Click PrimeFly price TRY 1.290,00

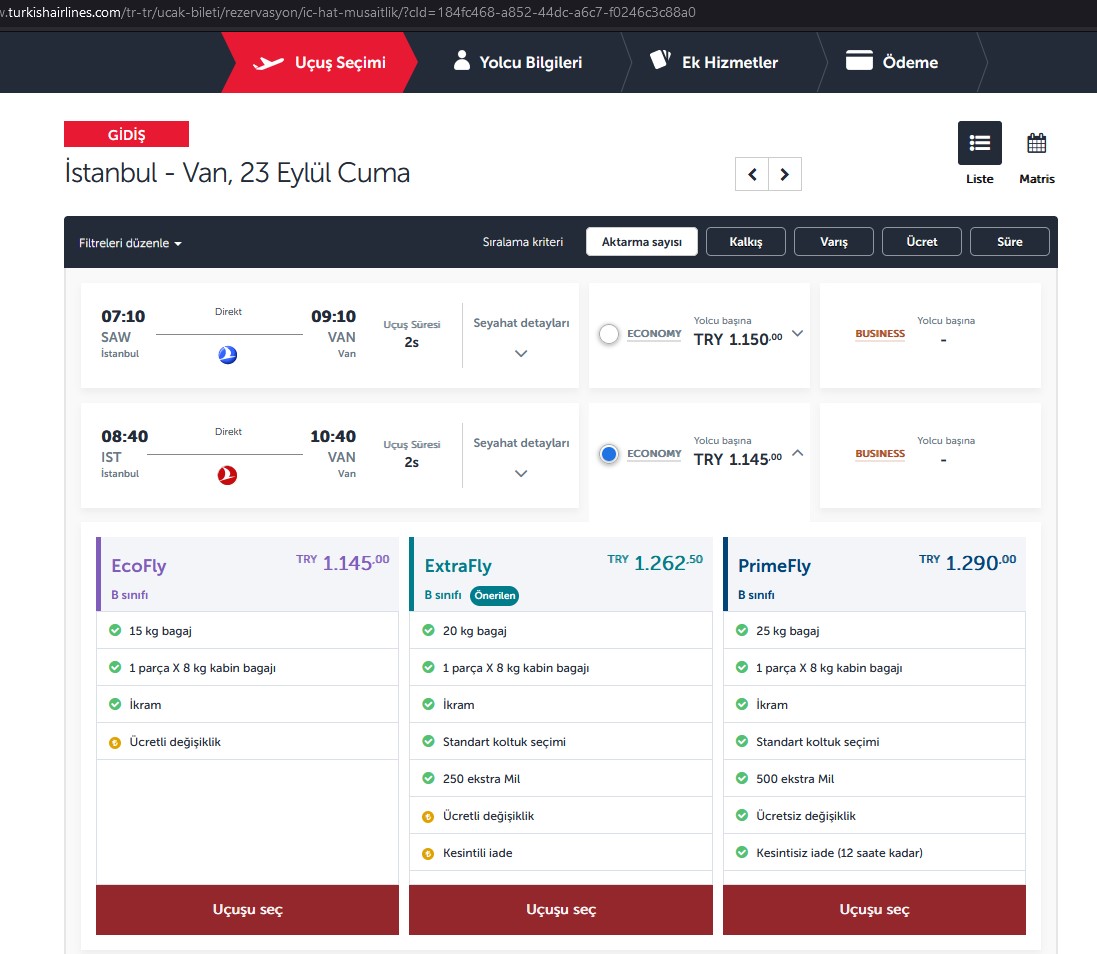click(x=968, y=562)
